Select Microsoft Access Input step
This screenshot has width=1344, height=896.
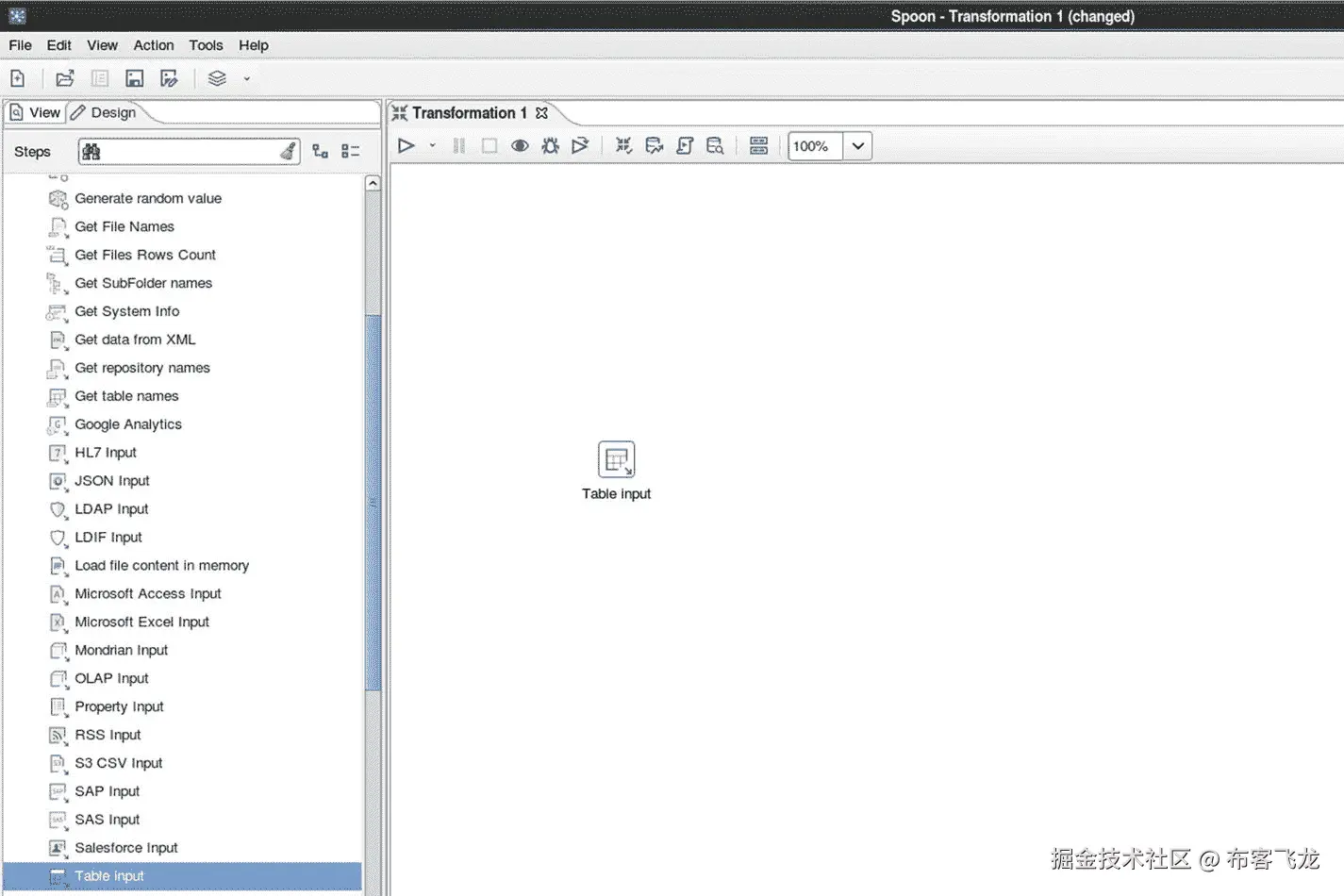148,595
